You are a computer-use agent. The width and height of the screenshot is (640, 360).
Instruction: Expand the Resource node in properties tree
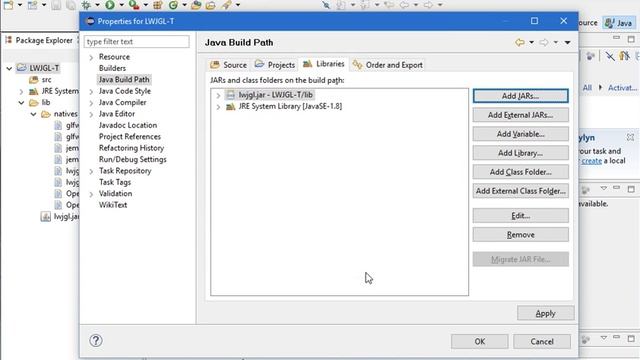[91, 58]
